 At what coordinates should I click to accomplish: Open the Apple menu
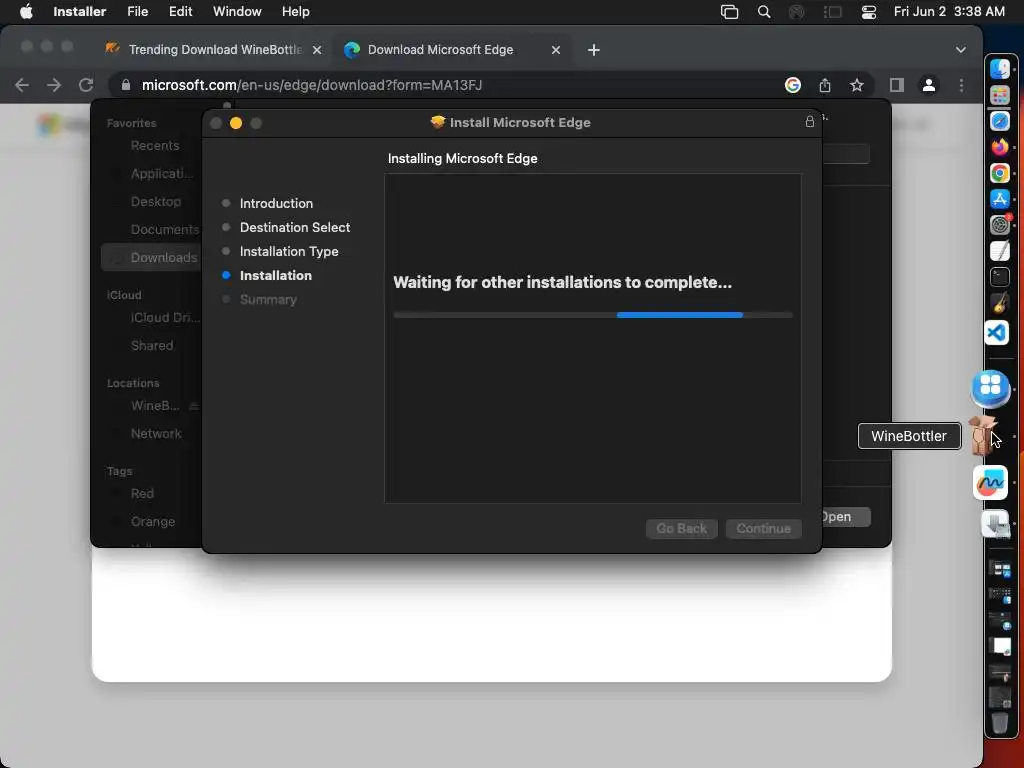[x=26, y=12]
